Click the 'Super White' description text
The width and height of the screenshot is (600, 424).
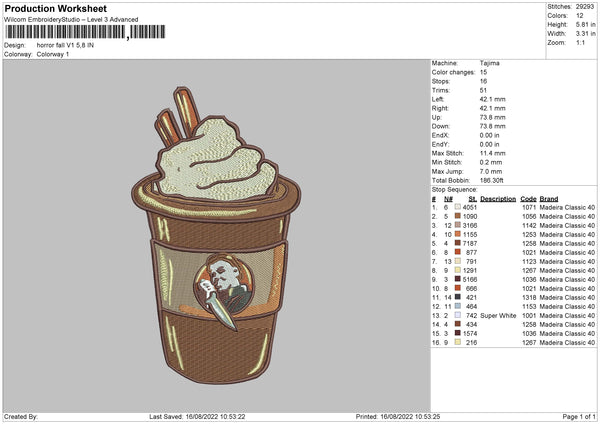tap(498, 315)
